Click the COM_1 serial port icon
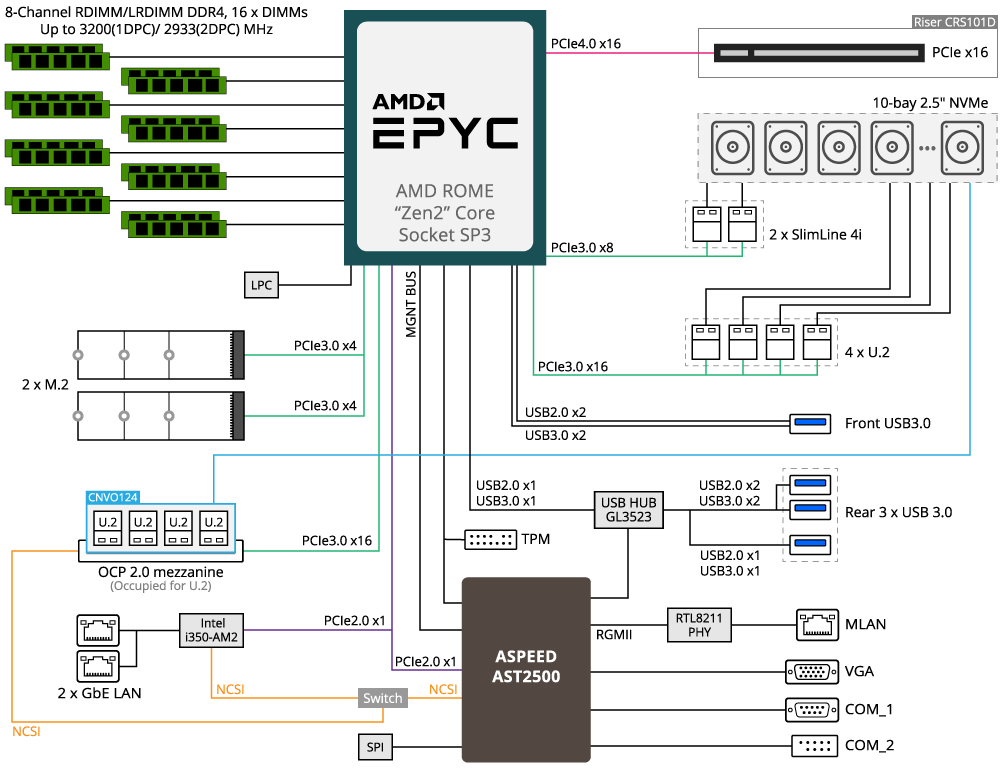Viewport: 1000px width, 770px height. tap(812, 709)
